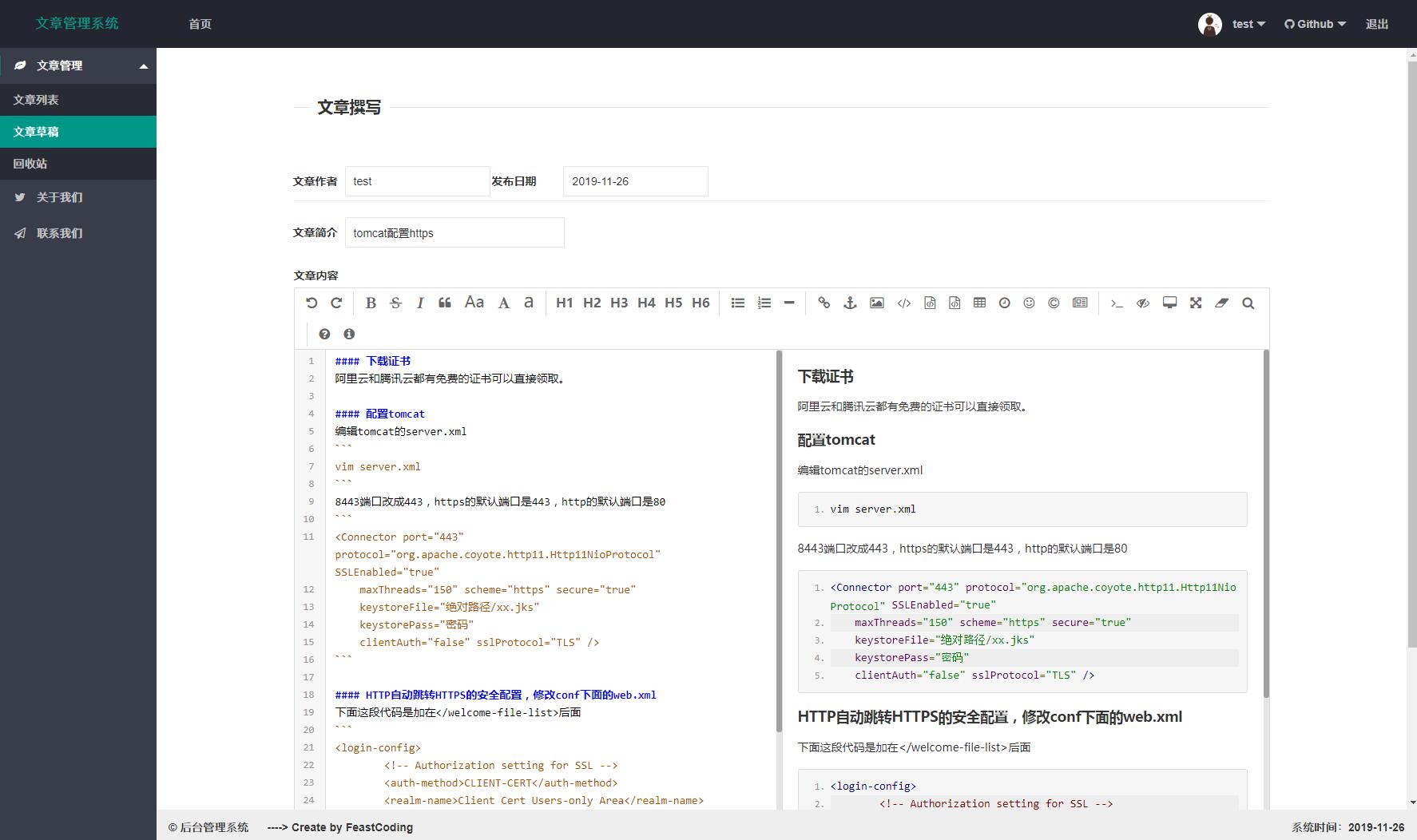
Task: Insert a table with the table icon
Action: click(979, 303)
